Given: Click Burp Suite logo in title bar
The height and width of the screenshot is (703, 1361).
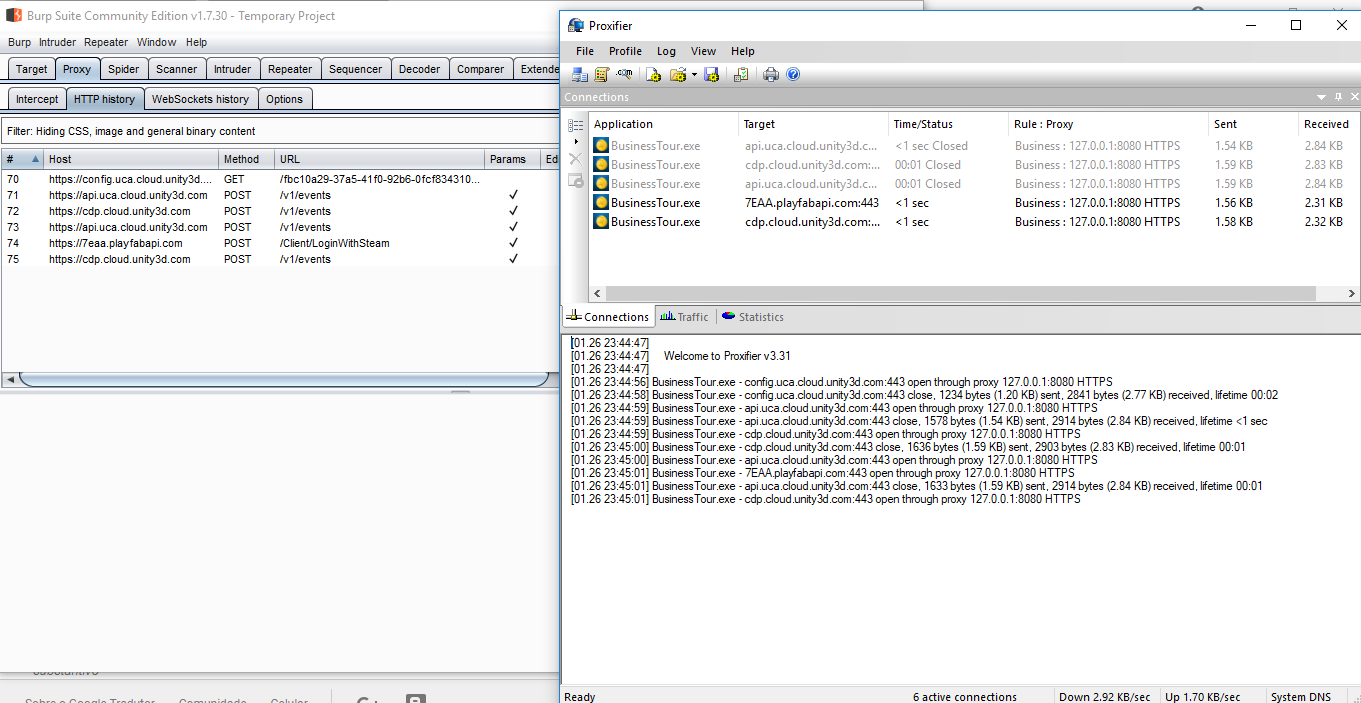Looking at the screenshot, I should (14, 15).
